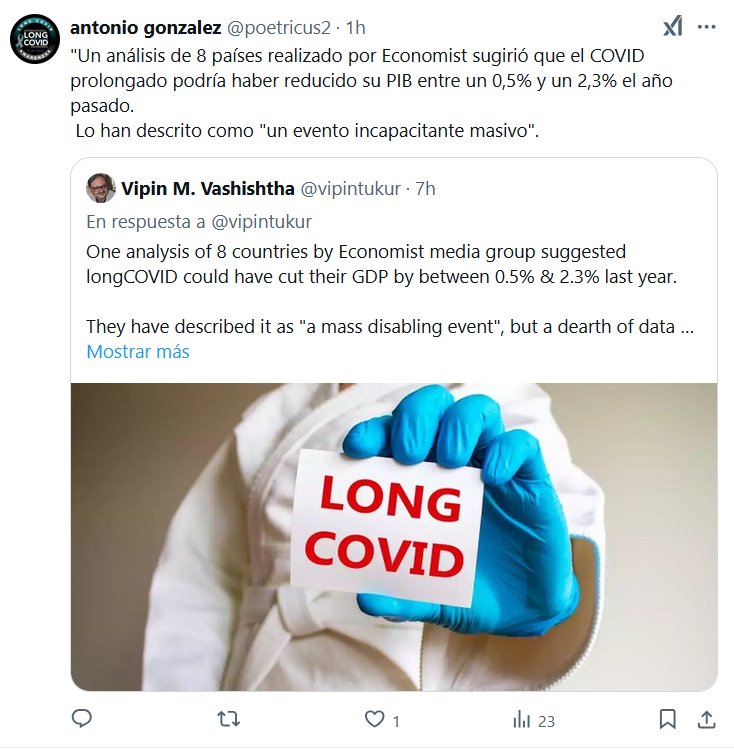Expand quoted tweet with Mostrar más
734x750 pixels.
coord(138,352)
